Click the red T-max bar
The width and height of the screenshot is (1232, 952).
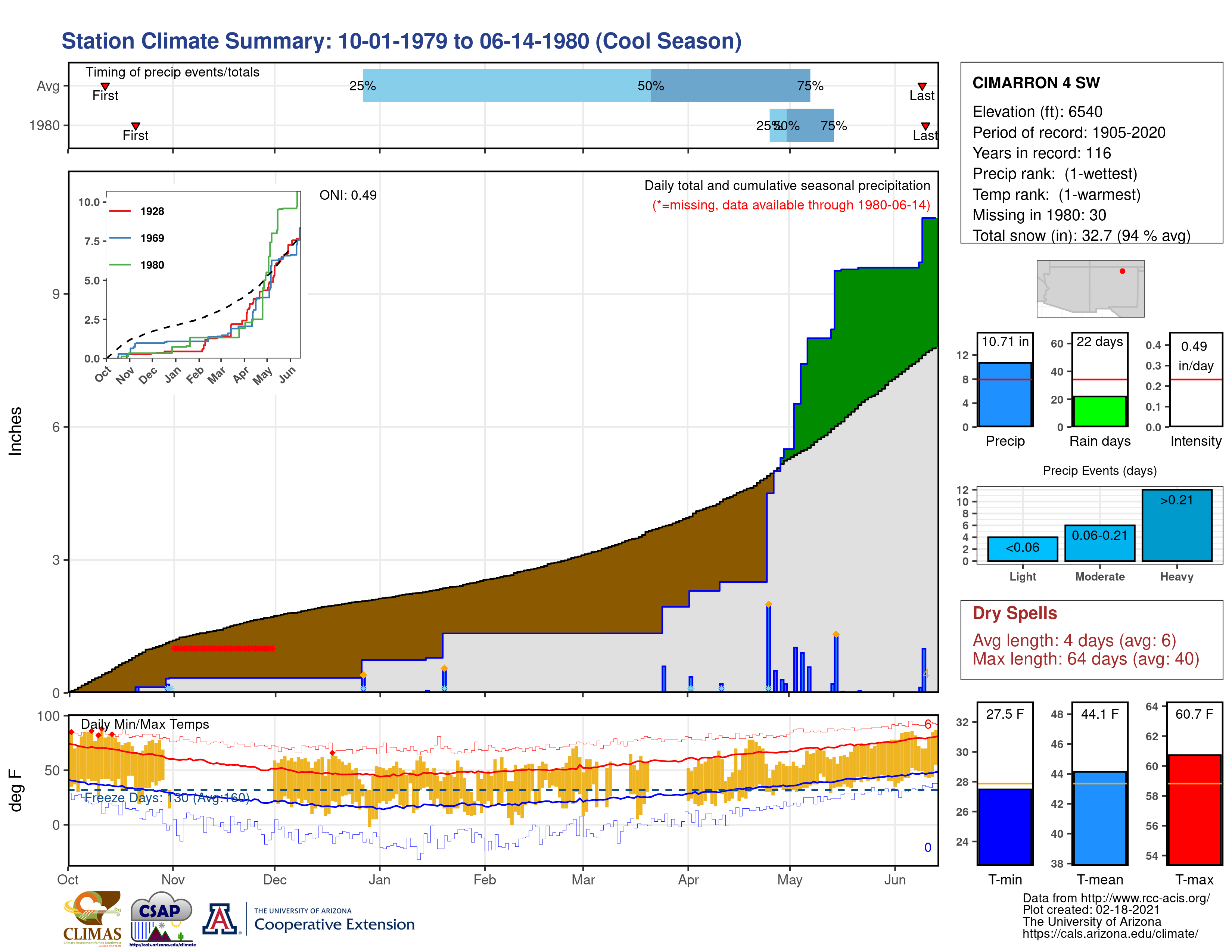(x=1194, y=809)
